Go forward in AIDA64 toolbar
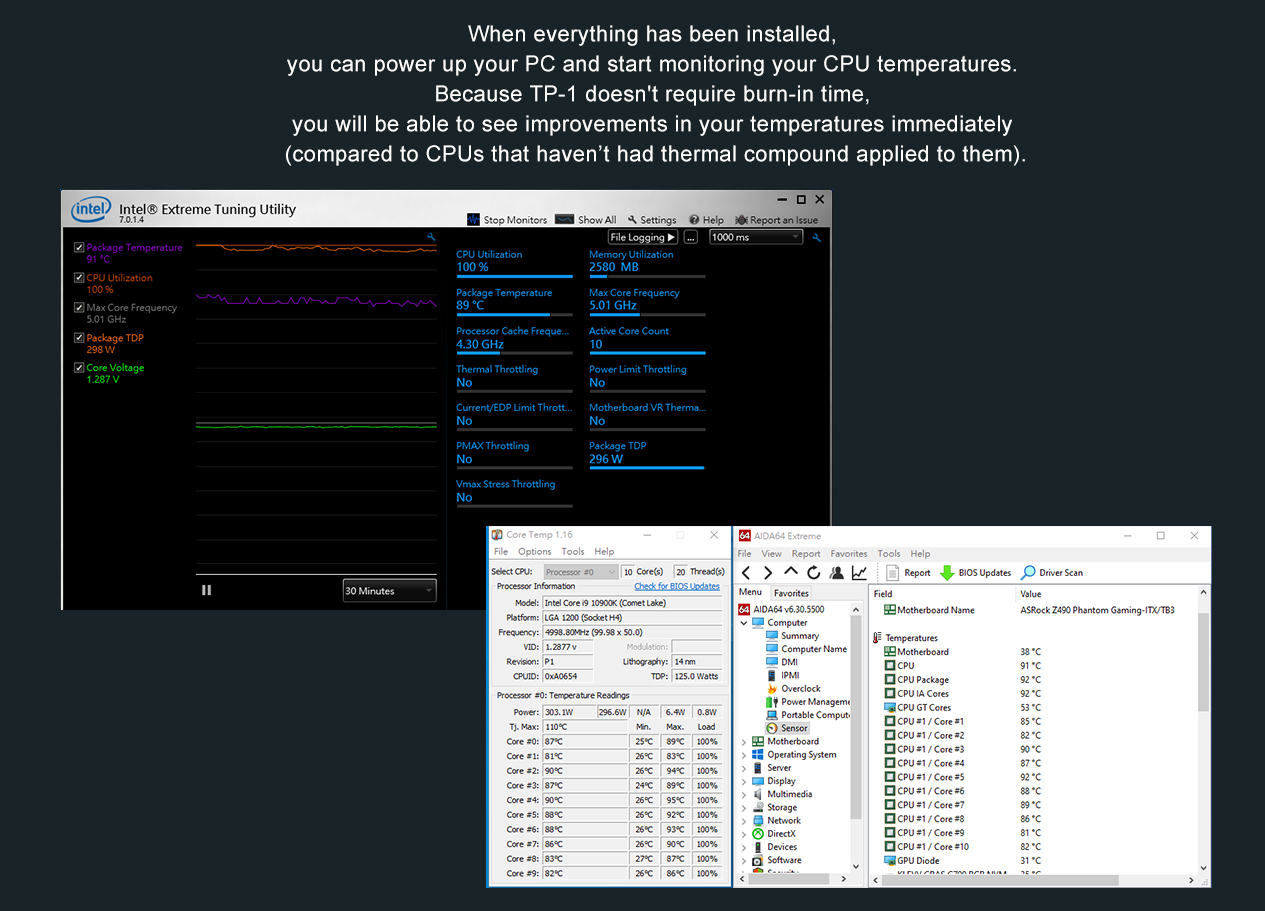Viewport: 1265px width, 911px height. coord(768,573)
